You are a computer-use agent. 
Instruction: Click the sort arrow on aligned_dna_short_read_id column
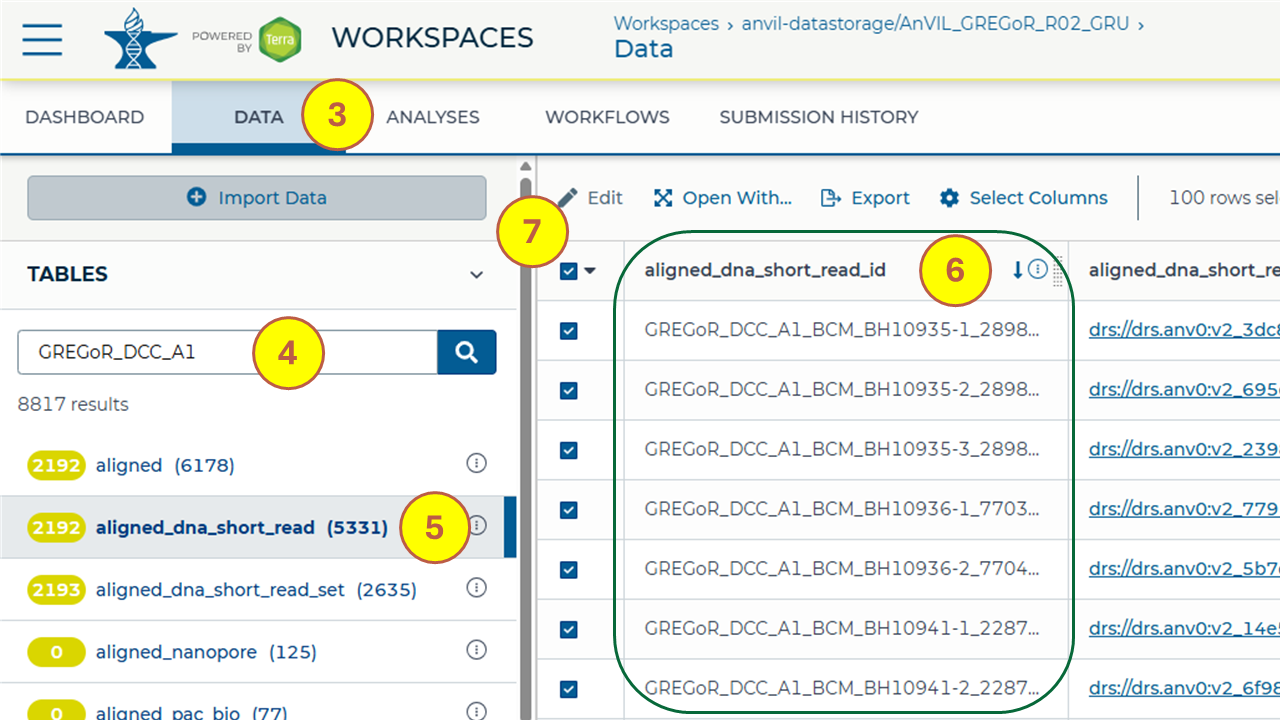[1018, 270]
